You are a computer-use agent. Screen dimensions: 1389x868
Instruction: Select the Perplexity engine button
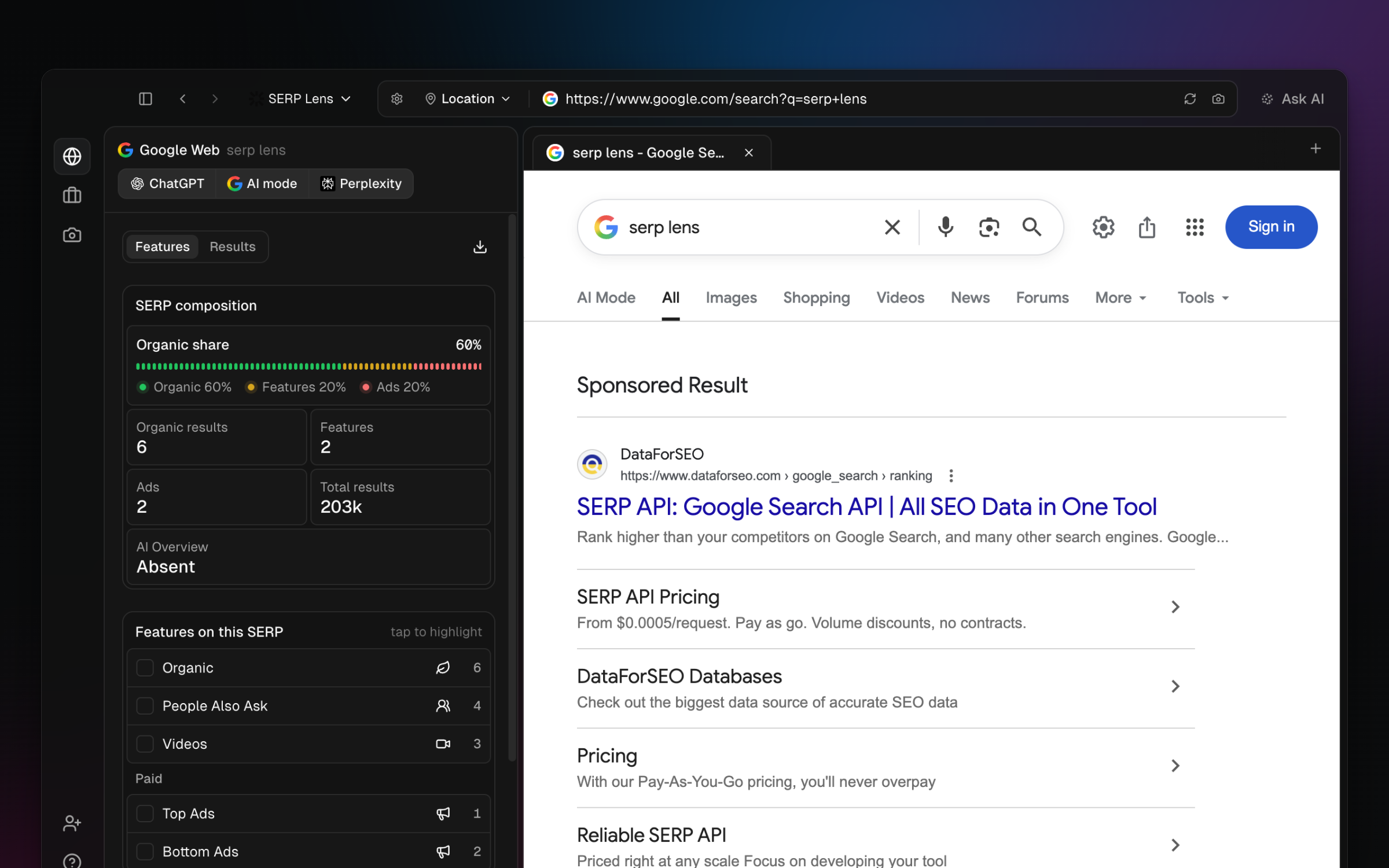pyautogui.click(x=361, y=184)
